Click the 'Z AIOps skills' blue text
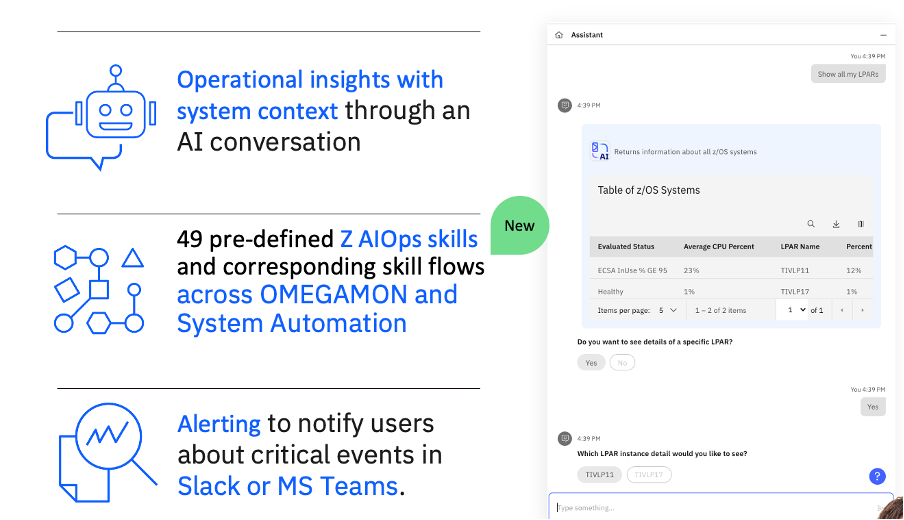This screenshot has width=904, height=520. (x=409, y=239)
